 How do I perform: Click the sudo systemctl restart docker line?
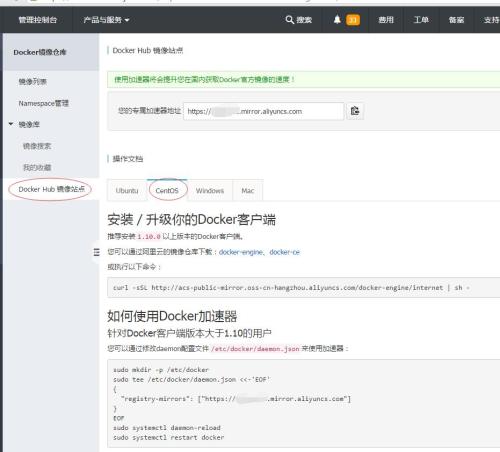(168, 437)
